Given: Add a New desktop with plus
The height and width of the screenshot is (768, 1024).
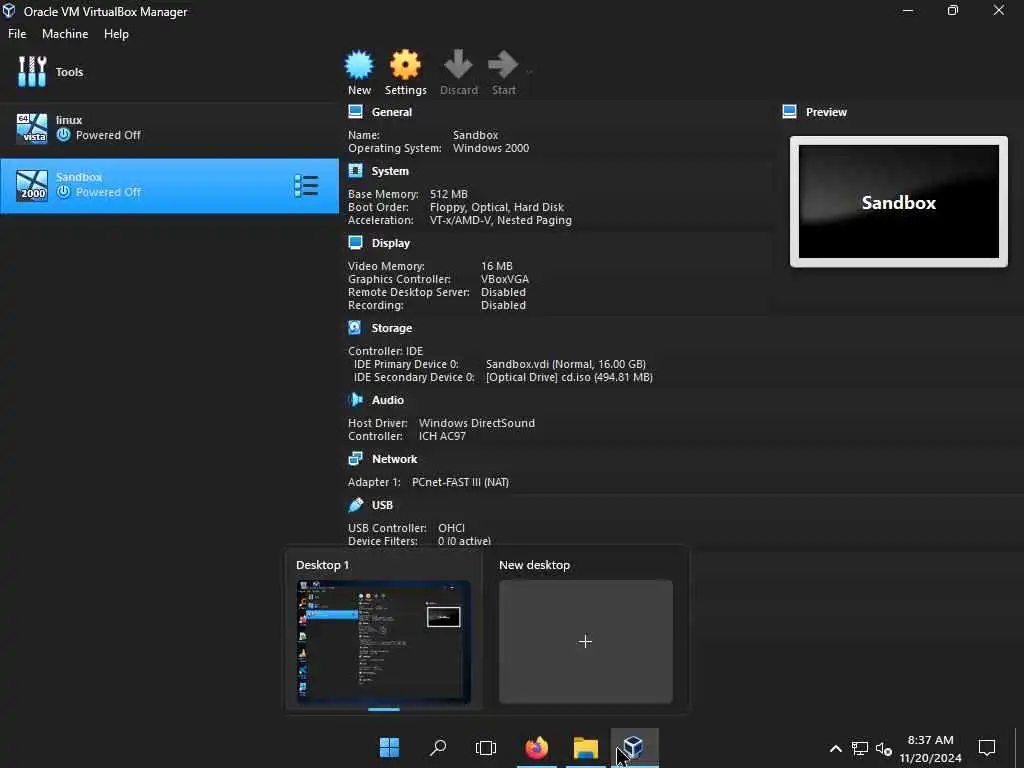Looking at the screenshot, I should coord(585,642).
